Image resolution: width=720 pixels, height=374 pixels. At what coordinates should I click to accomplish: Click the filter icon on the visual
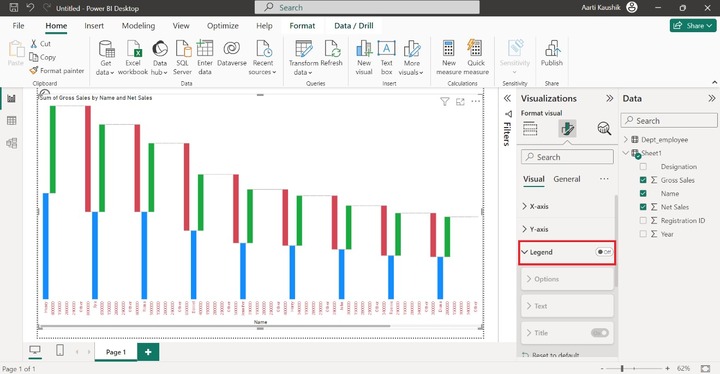(x=444, y=102)
